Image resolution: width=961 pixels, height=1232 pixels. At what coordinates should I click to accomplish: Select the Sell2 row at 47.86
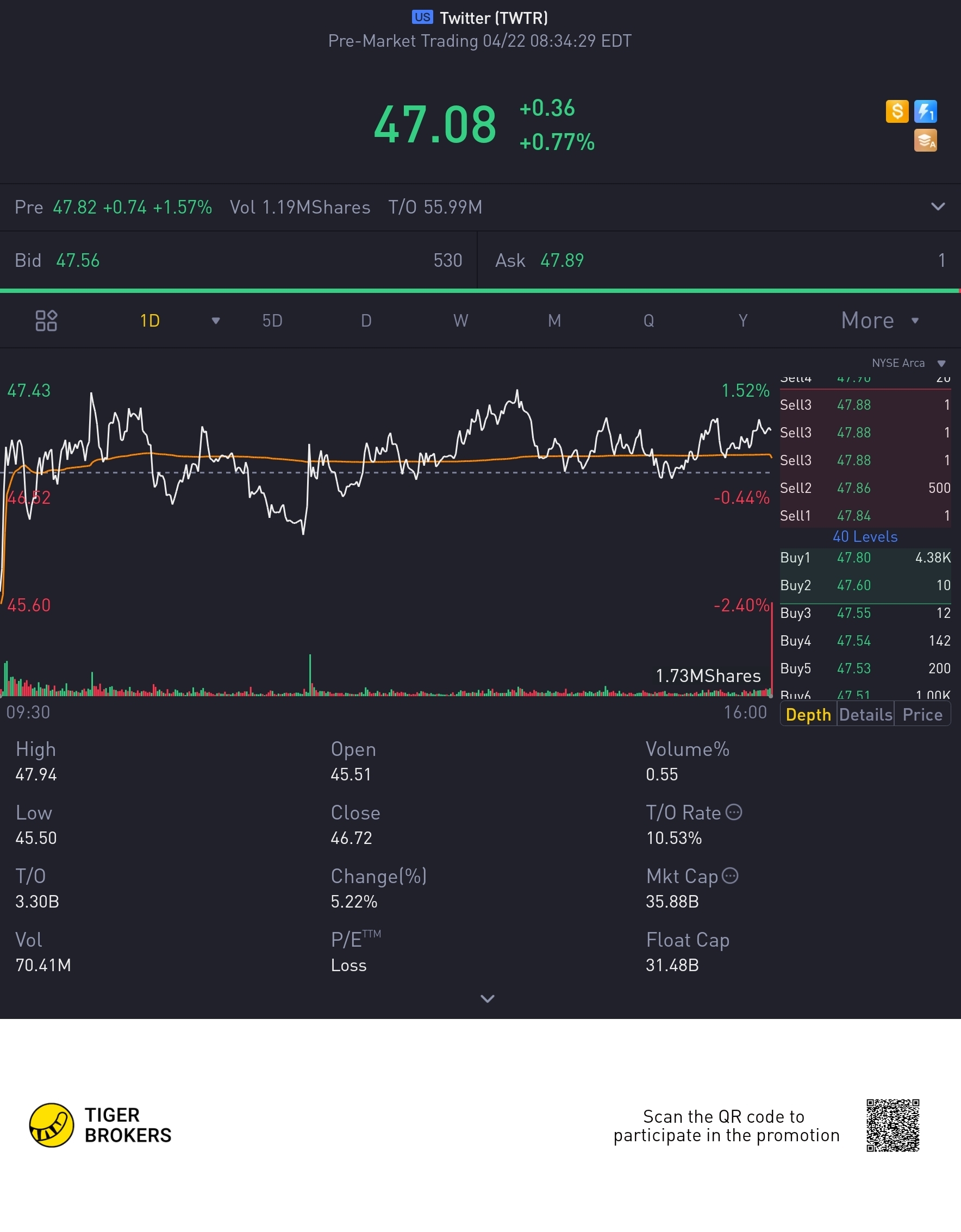[865, 488]
